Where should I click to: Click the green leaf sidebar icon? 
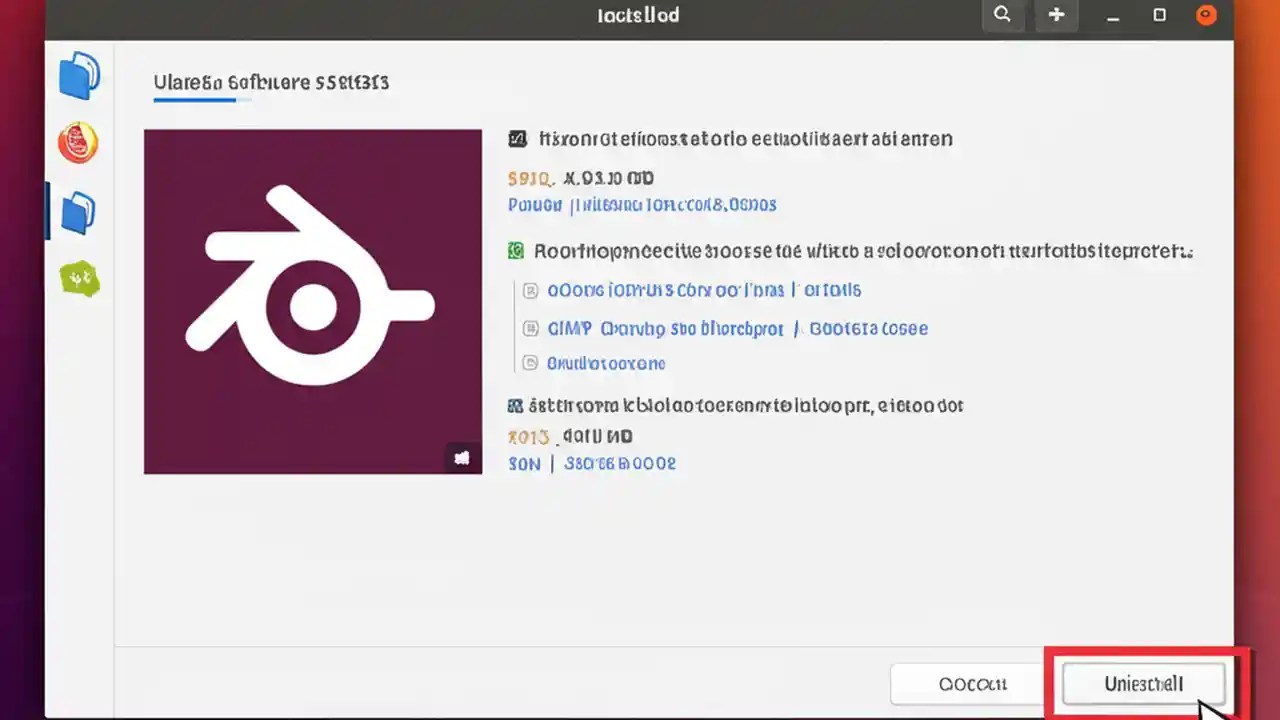pyautogui.click(x=78, y=279)
